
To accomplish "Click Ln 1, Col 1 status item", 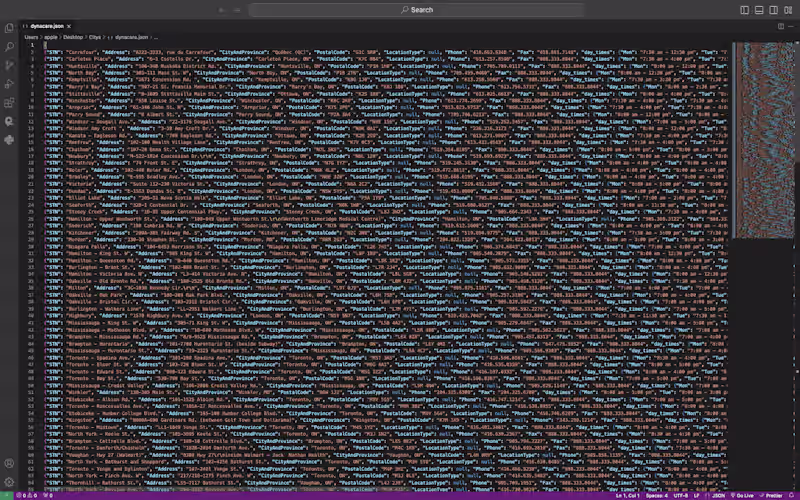I will coord(627,495).
